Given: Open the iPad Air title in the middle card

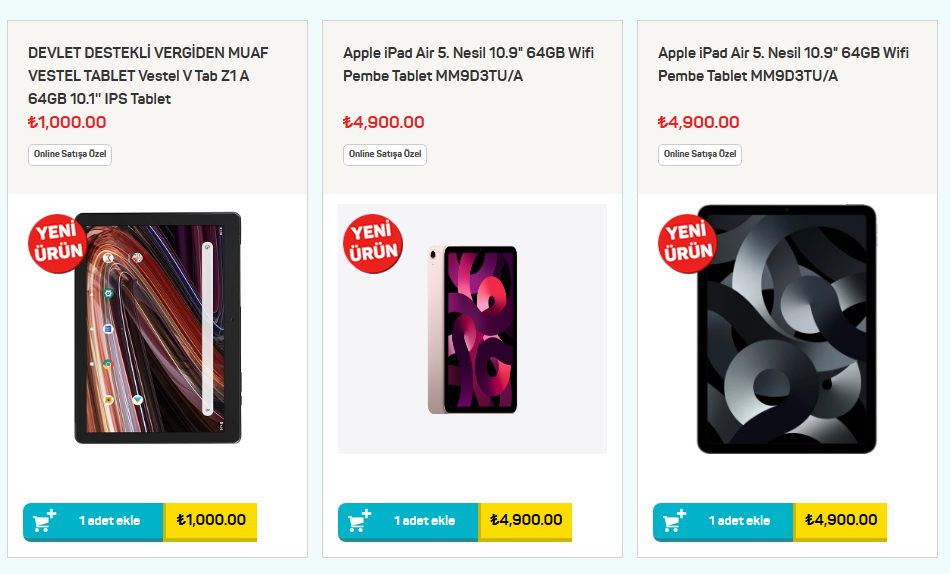Looking at the screenshot, I should pos(468,64).
